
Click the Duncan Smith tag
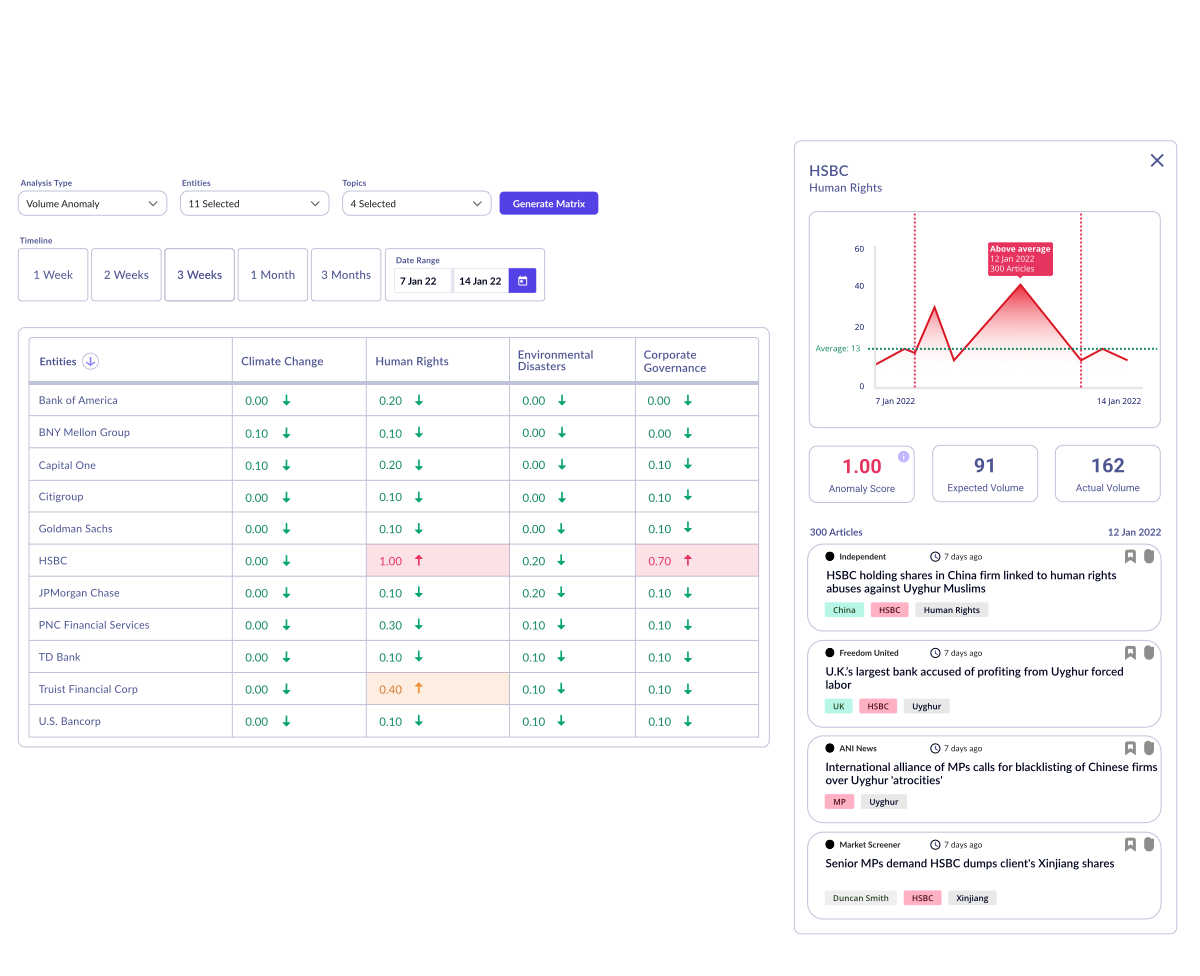pyautogui.click(x=861, y=898)
